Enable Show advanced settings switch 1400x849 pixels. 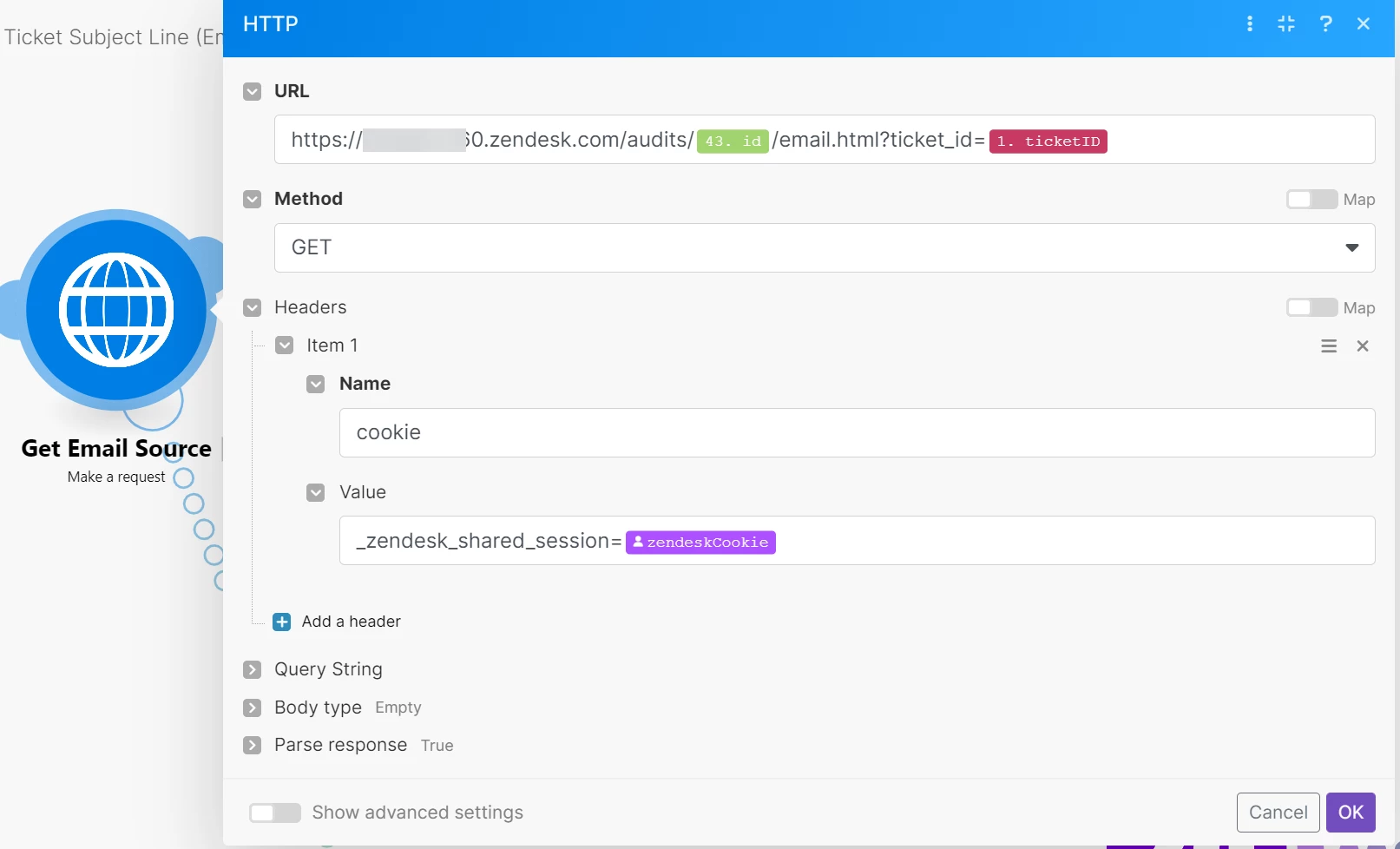pyautogui.click(x=274, y=813)
